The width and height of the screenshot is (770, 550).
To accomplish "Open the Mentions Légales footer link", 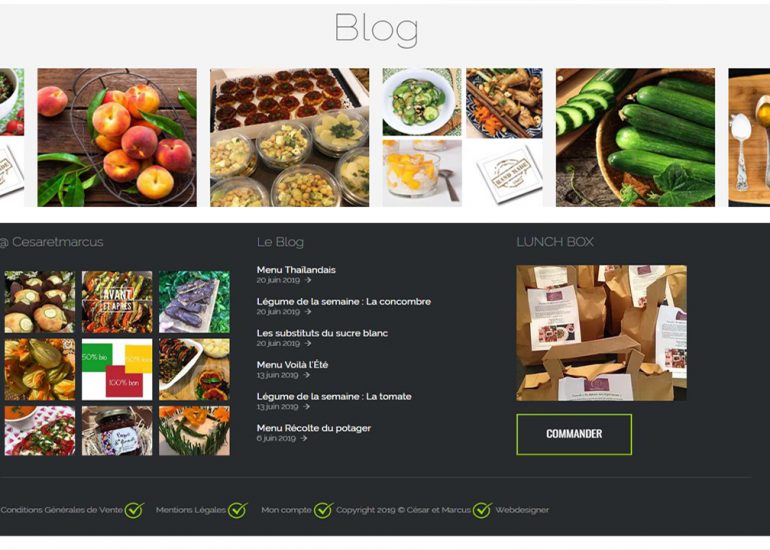I will 191,510.
